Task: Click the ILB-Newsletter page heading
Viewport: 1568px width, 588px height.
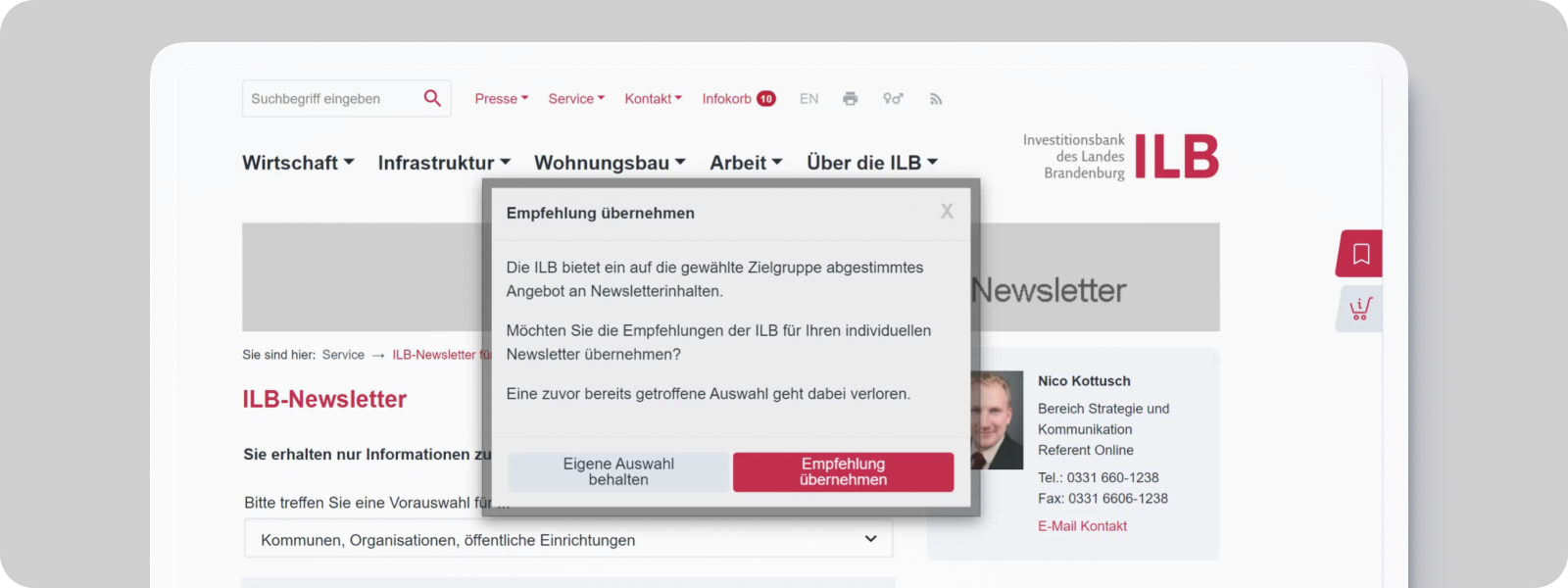Action: pyautogui.click(x=324, y=399)
